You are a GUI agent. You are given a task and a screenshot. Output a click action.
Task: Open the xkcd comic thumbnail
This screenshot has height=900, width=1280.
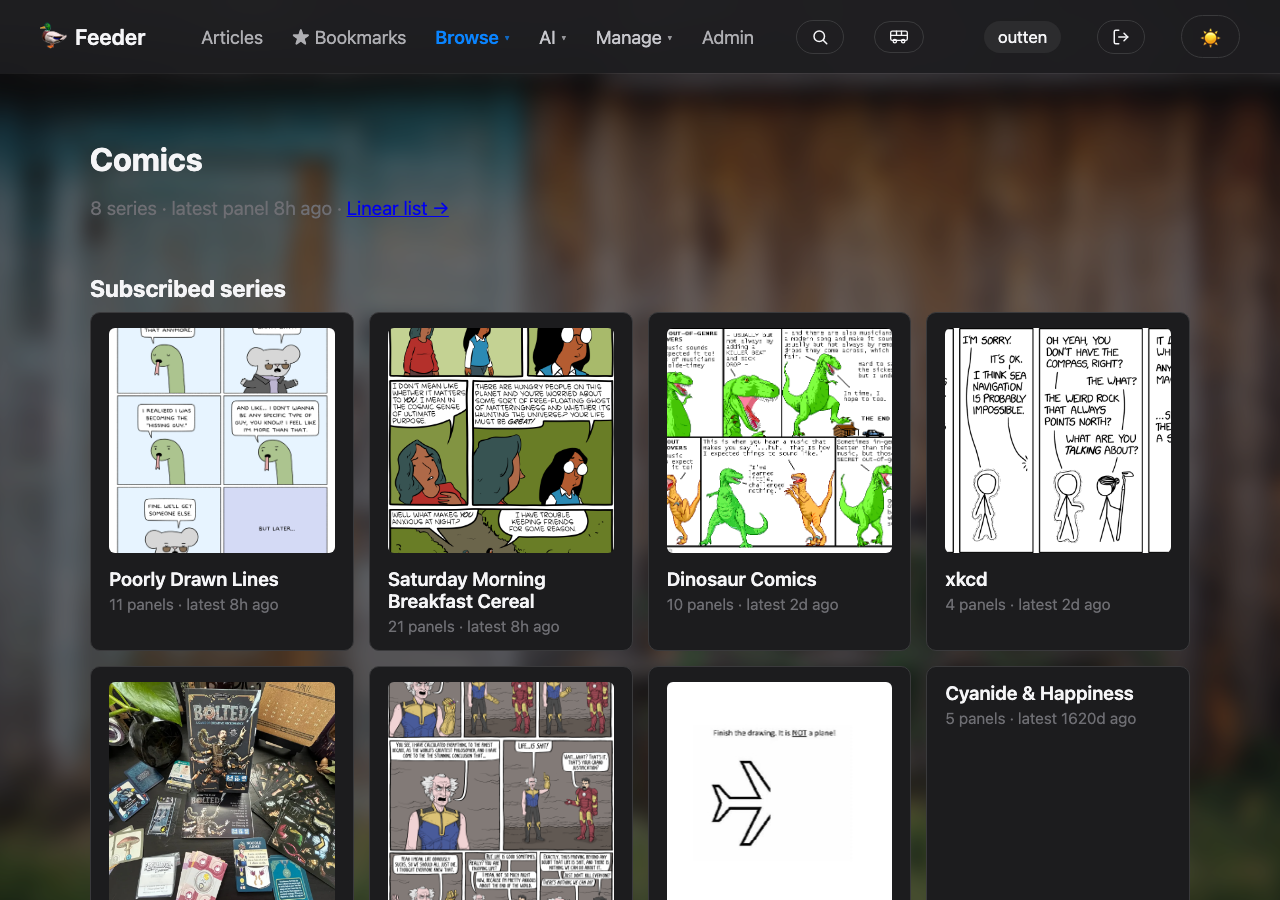(x=1058, y=440)
